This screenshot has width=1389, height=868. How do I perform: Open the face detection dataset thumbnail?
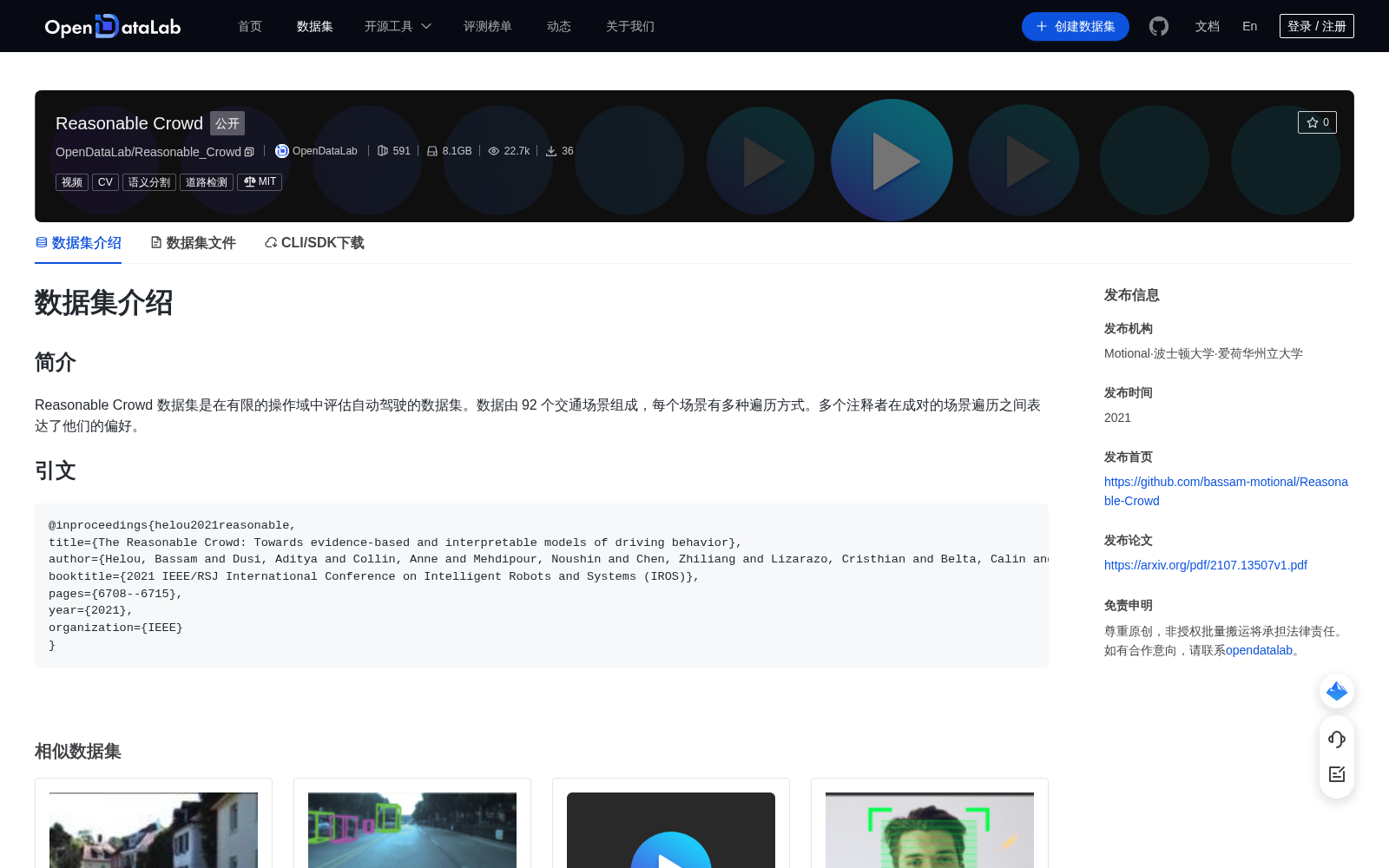(x=930, y=830)
